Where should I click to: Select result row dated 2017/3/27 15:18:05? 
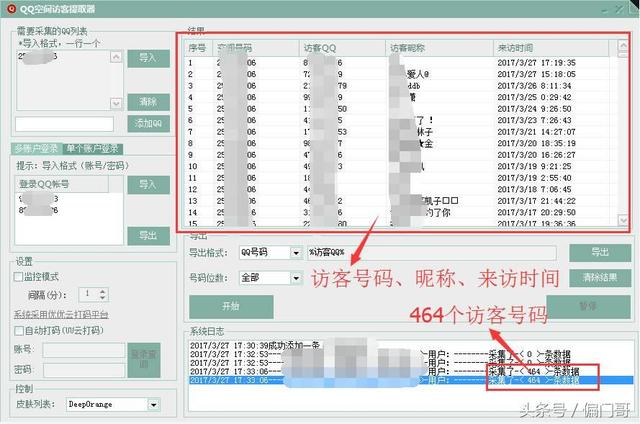(x=400, y=74)
